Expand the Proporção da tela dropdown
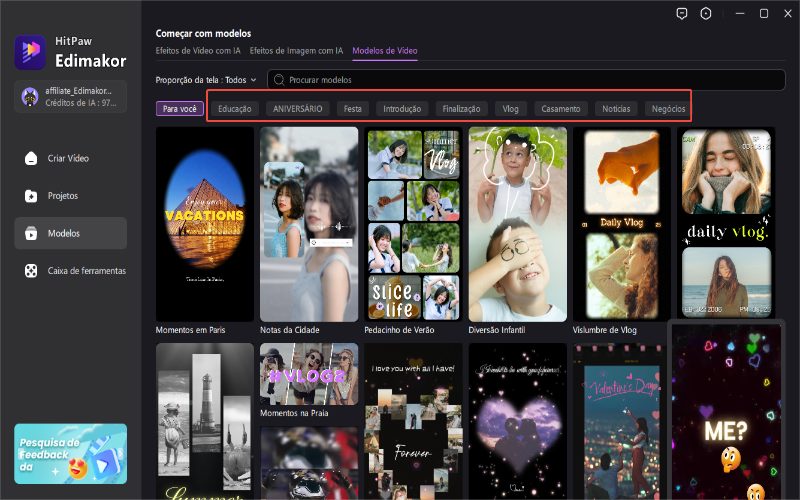The image size is (800, 500). (206, 79)
